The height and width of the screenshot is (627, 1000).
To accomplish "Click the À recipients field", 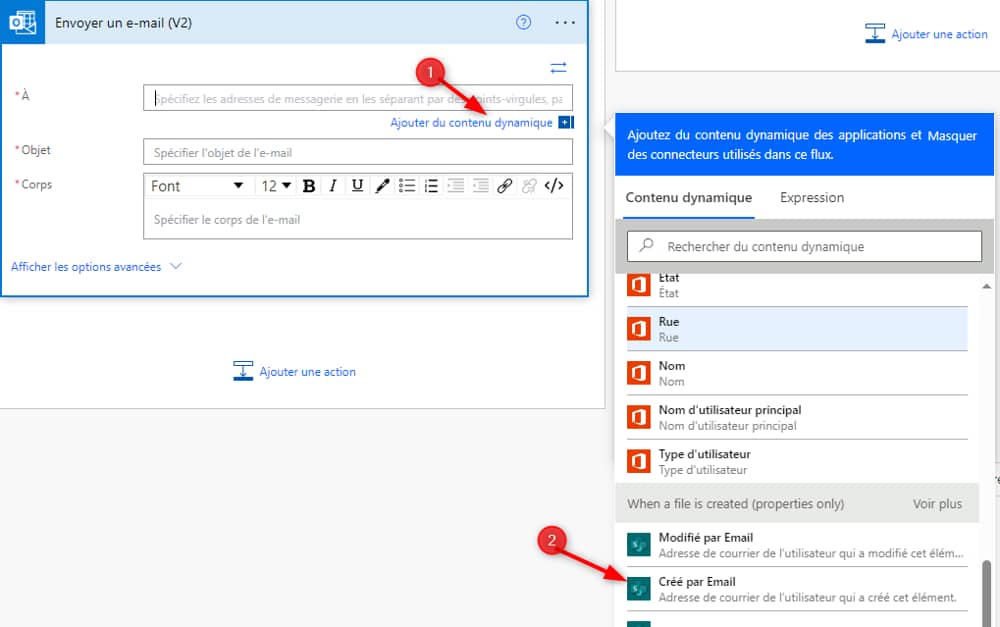I will point(358,98).
